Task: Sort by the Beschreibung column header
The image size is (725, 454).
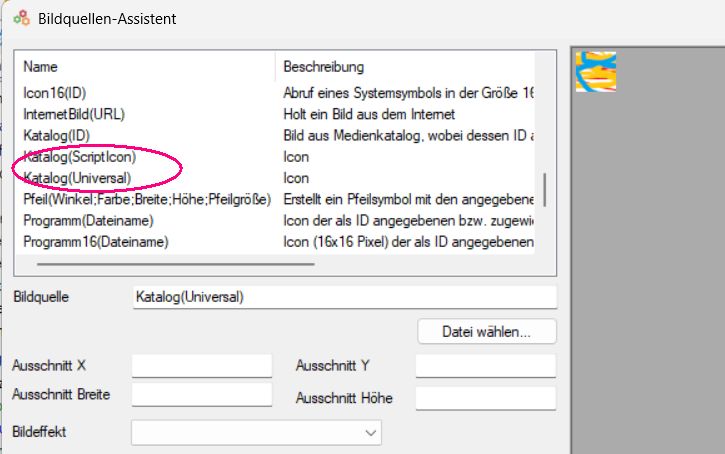Action: (324, 67)
